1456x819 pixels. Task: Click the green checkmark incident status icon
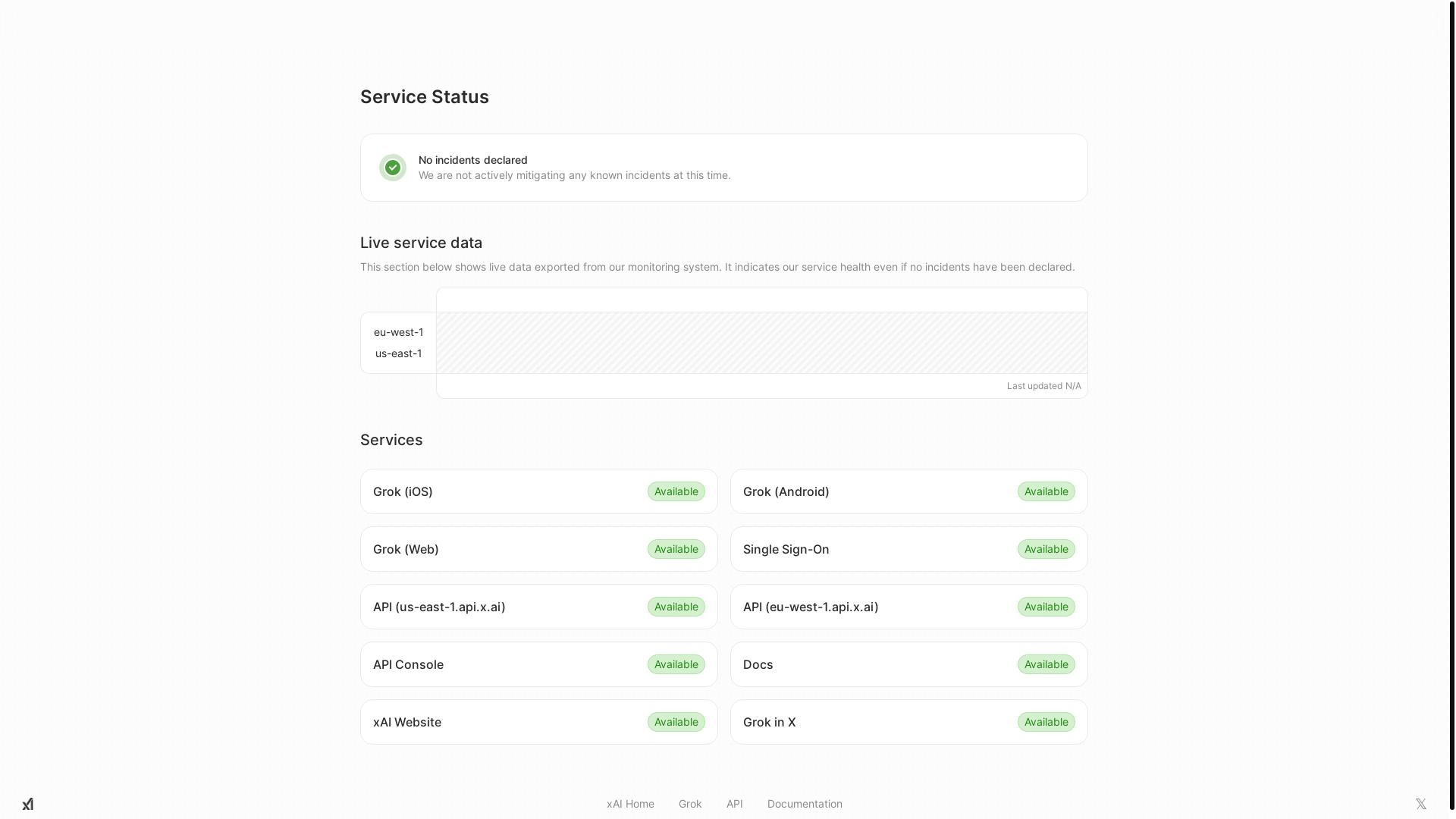(x=393, y=168)
